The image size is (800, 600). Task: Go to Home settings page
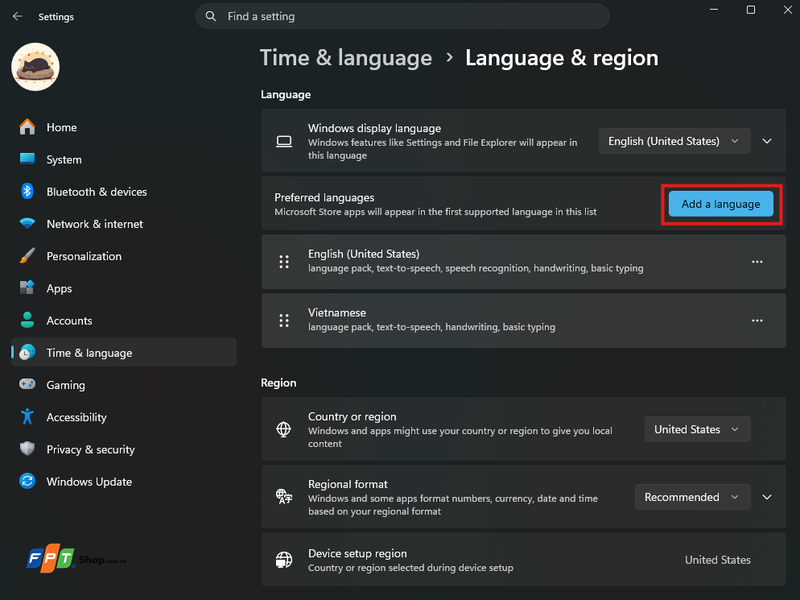pos(124,127)
